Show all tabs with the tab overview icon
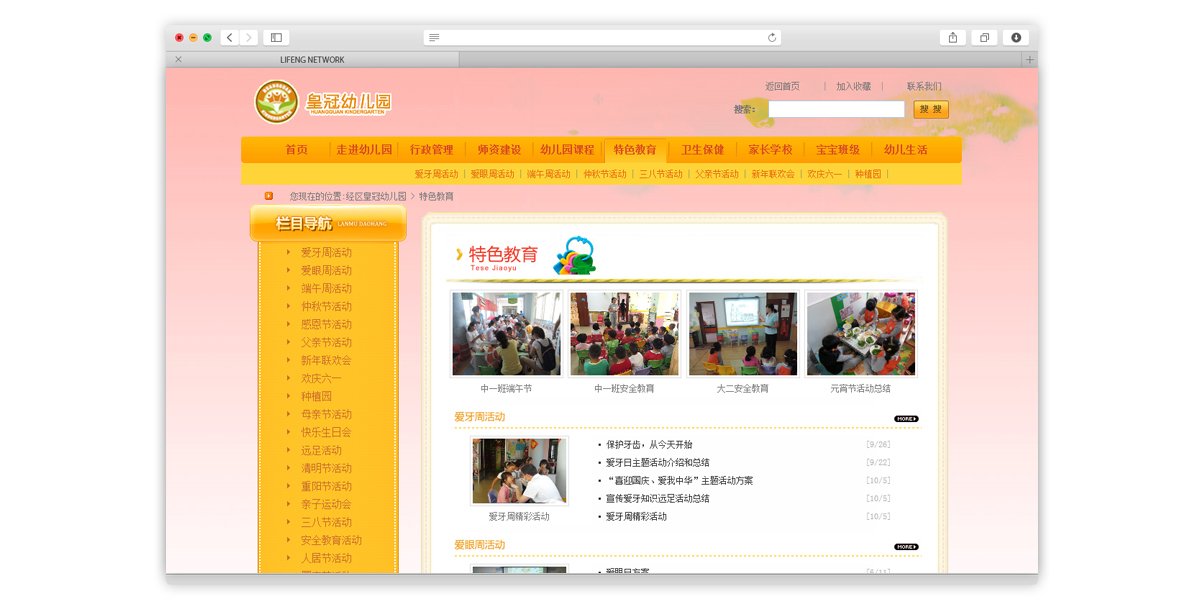Screen dimensions: 1190x616 click(x=984, y=37)
